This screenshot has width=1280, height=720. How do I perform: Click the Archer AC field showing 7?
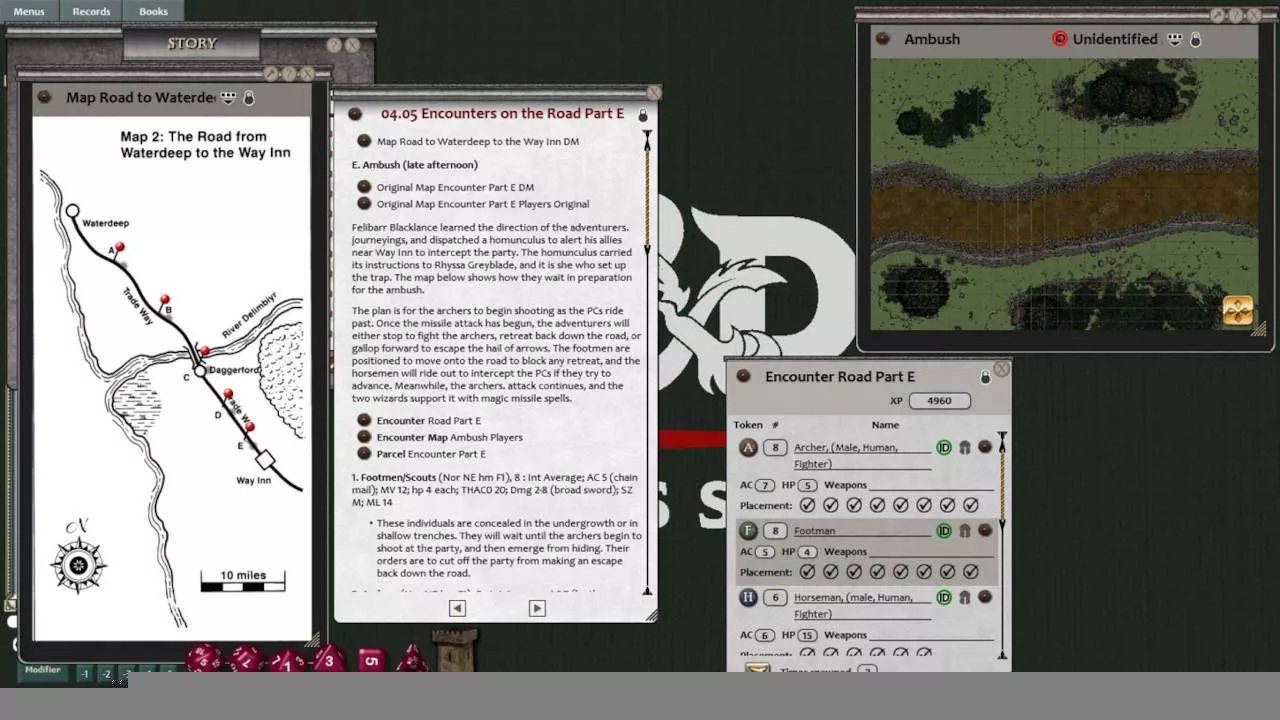(765, 485)
